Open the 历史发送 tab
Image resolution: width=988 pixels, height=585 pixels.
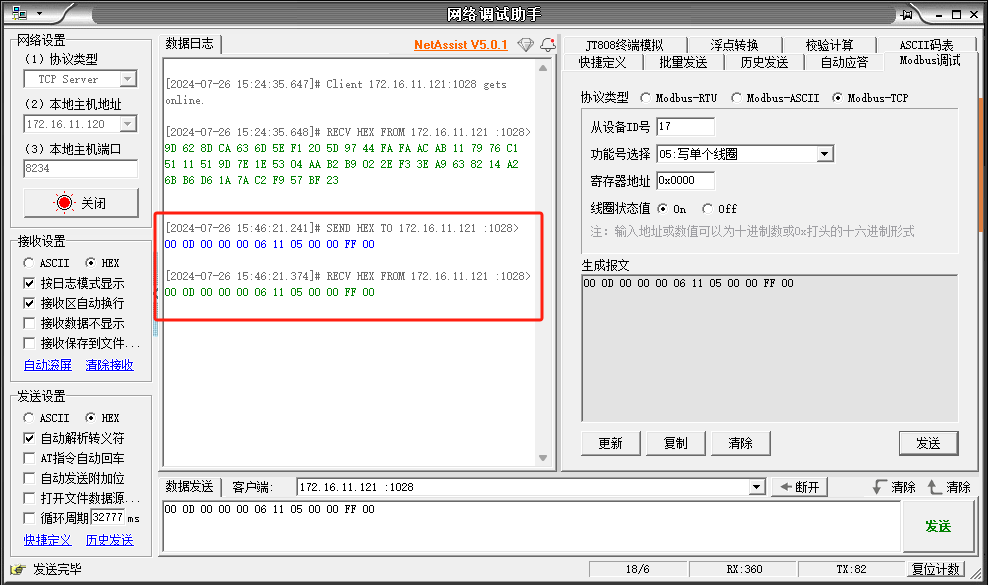tap(763, 62)
